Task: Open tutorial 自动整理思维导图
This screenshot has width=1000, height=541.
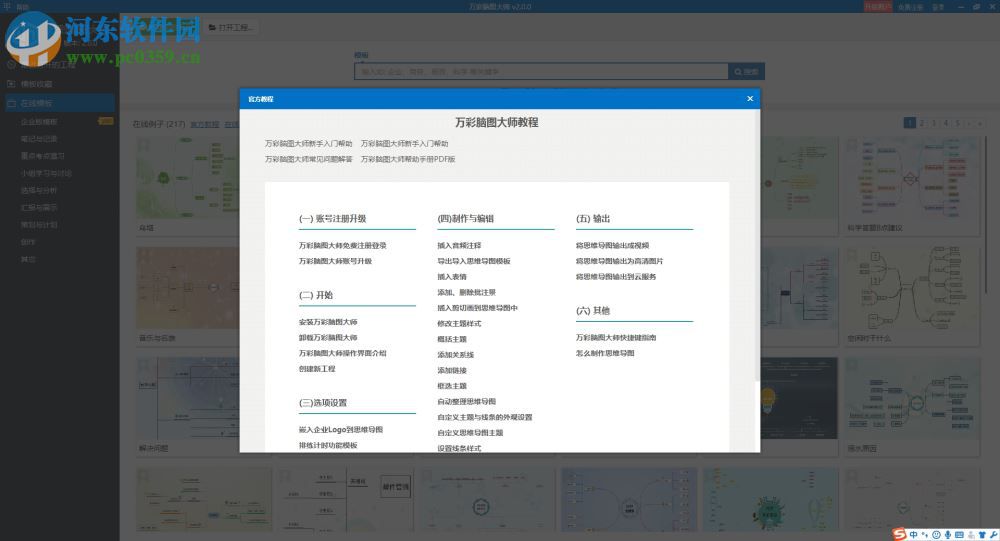Action: point(466,401)
